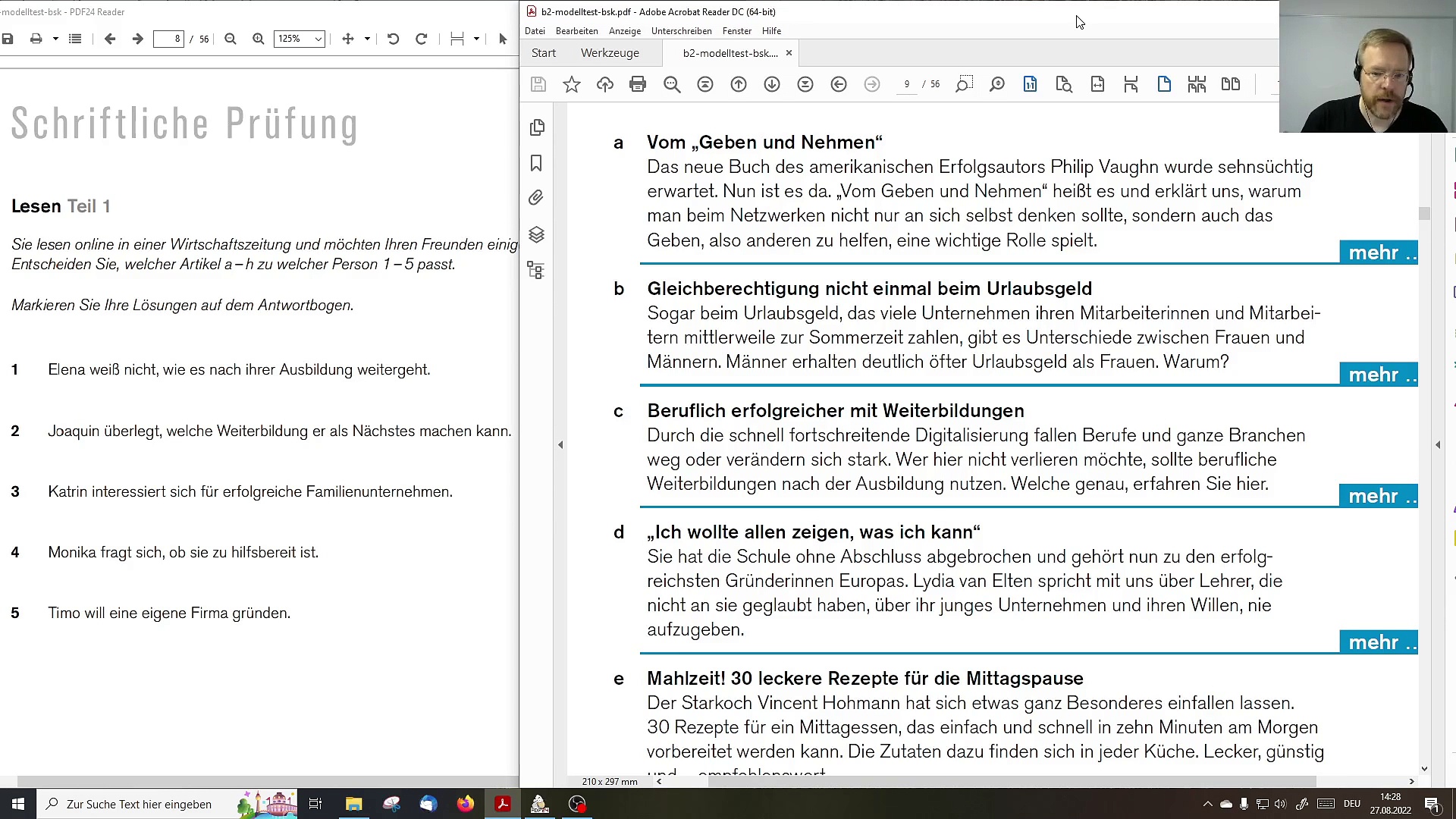The width and height of the screenshot is (1456, 819).
Task: Open Firefox from the Windows taskbar
Action: coord(465,804)
